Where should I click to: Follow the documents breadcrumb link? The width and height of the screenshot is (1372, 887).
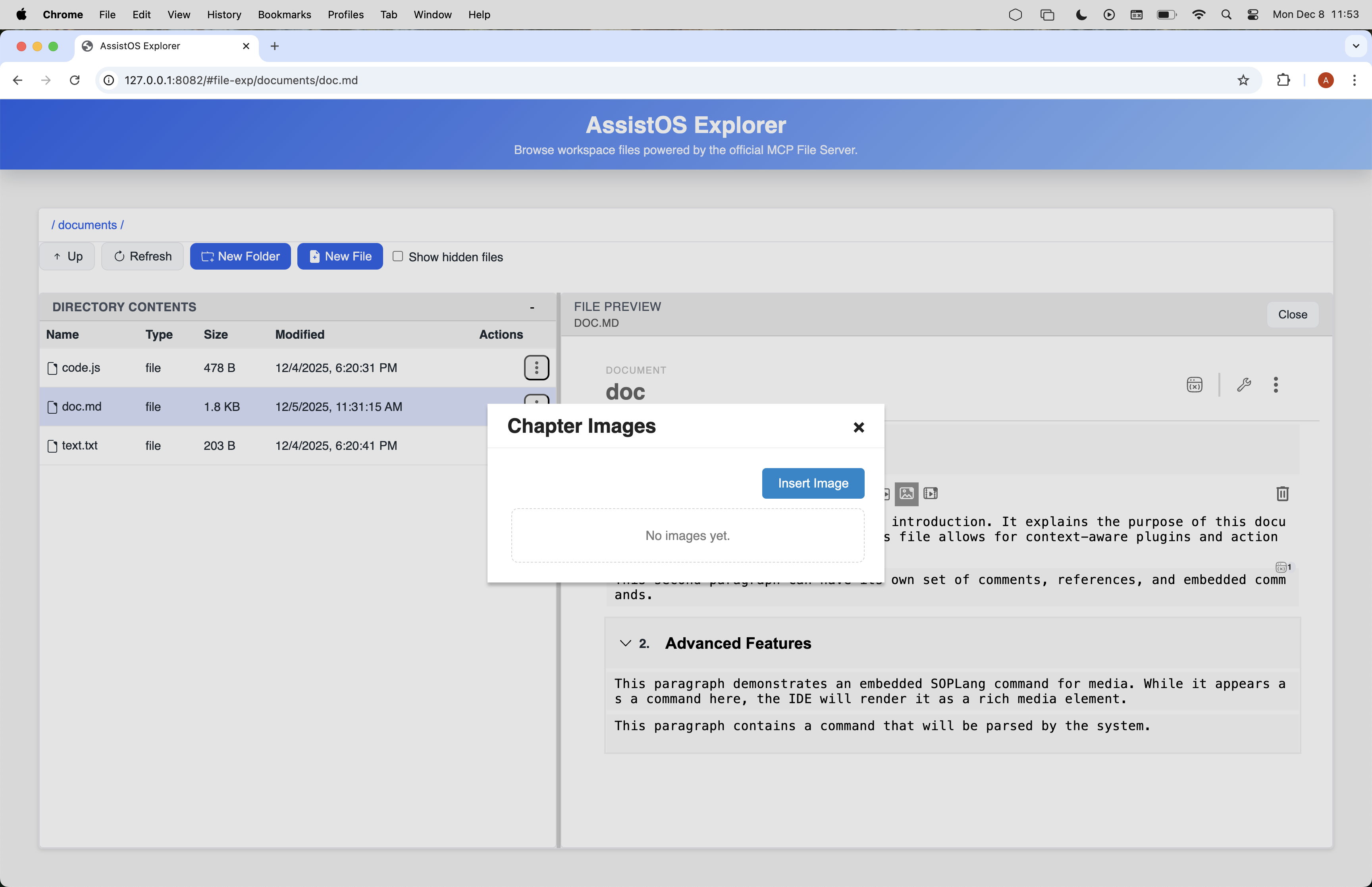(x=87, y=225)
